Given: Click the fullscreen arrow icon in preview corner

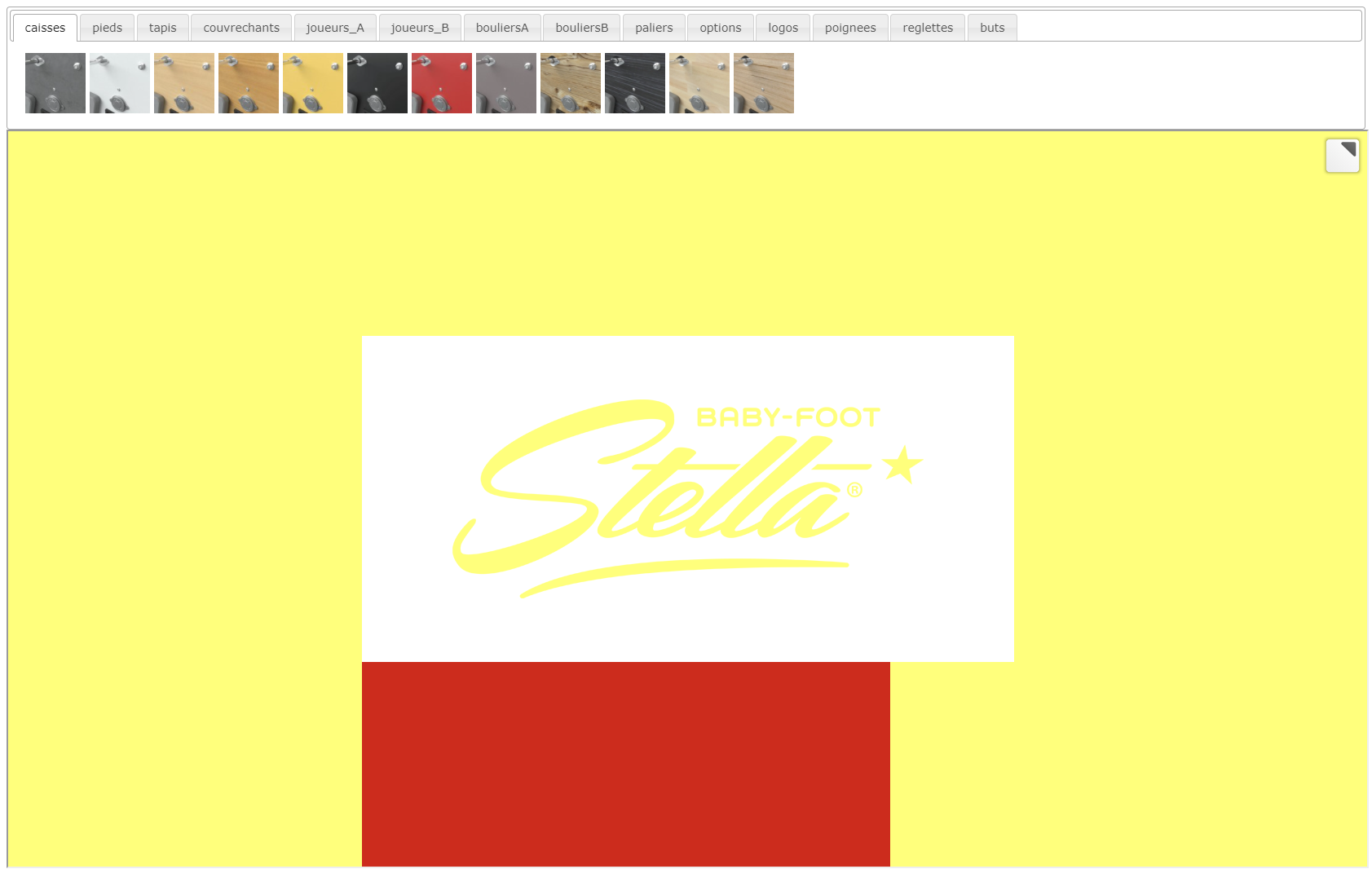Looking at the screenshot, I should pyautogui.click(x=1342, y=156).
